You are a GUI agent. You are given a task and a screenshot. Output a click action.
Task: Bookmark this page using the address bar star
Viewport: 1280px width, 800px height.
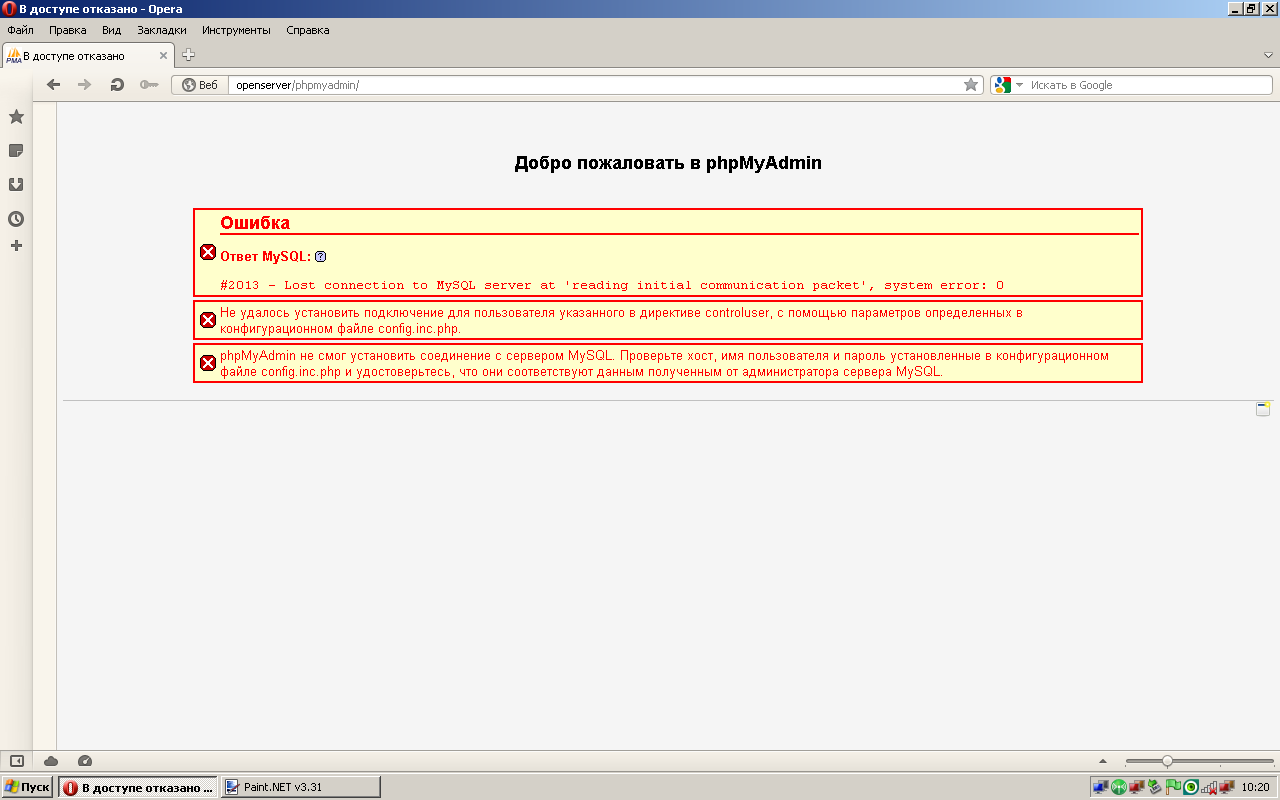pos(971,85)
